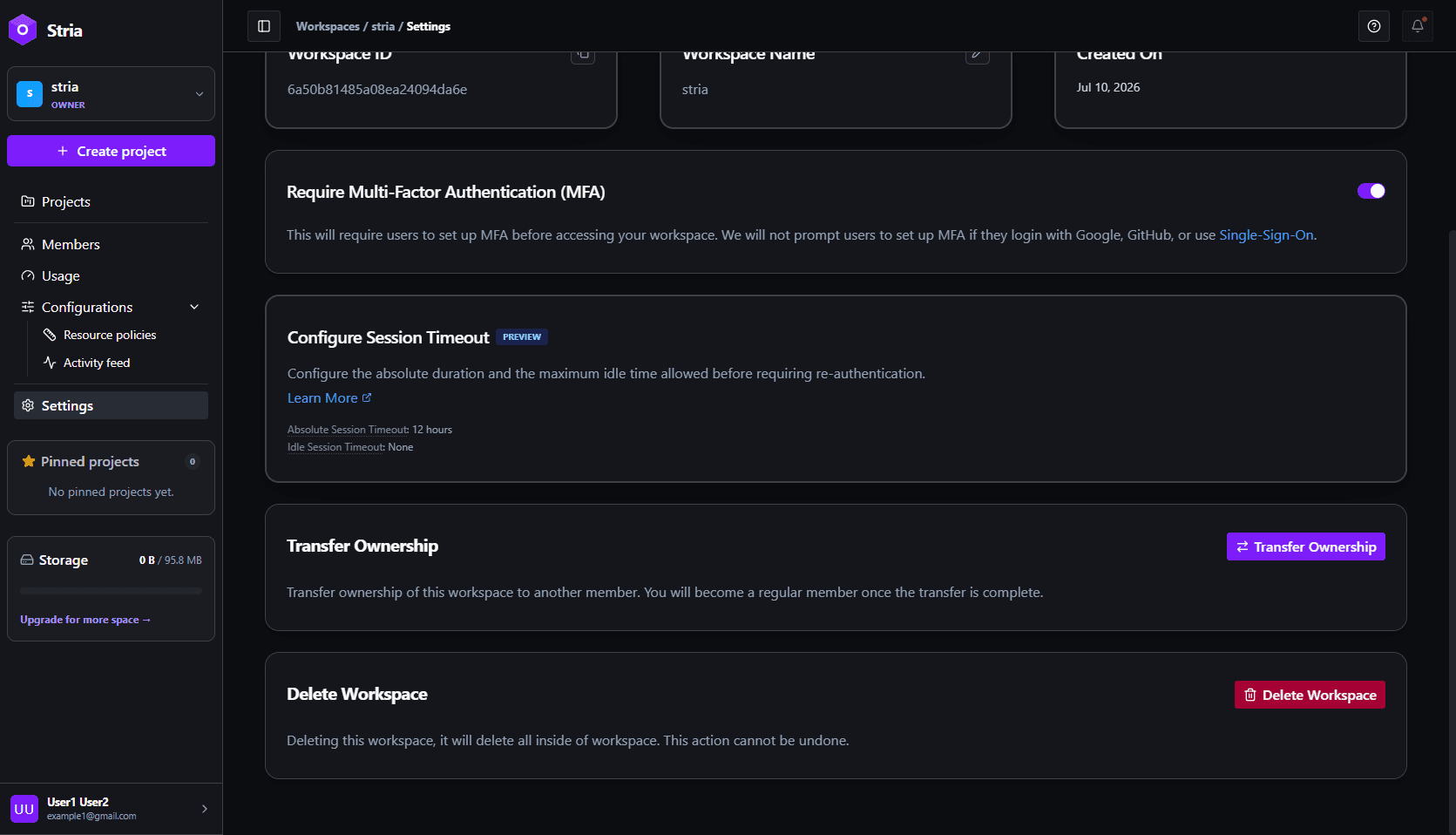
Task: Click the Idle Session Timeout label
Action: click(335, 447)
